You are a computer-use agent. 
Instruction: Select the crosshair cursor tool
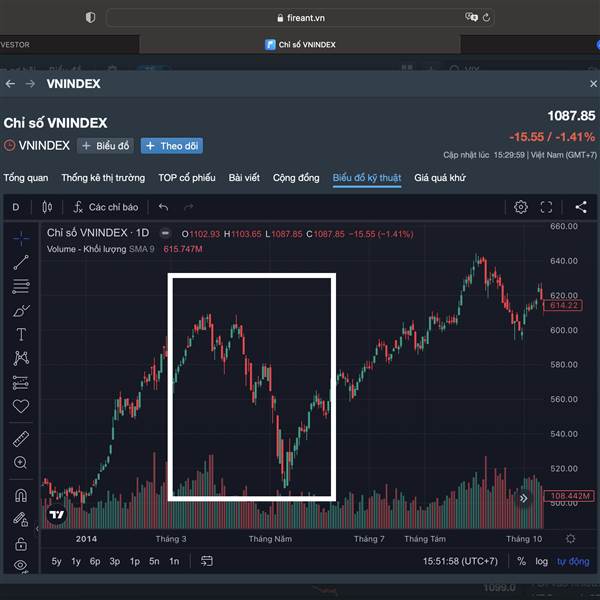pyautogui.click(x=21, y=238)
